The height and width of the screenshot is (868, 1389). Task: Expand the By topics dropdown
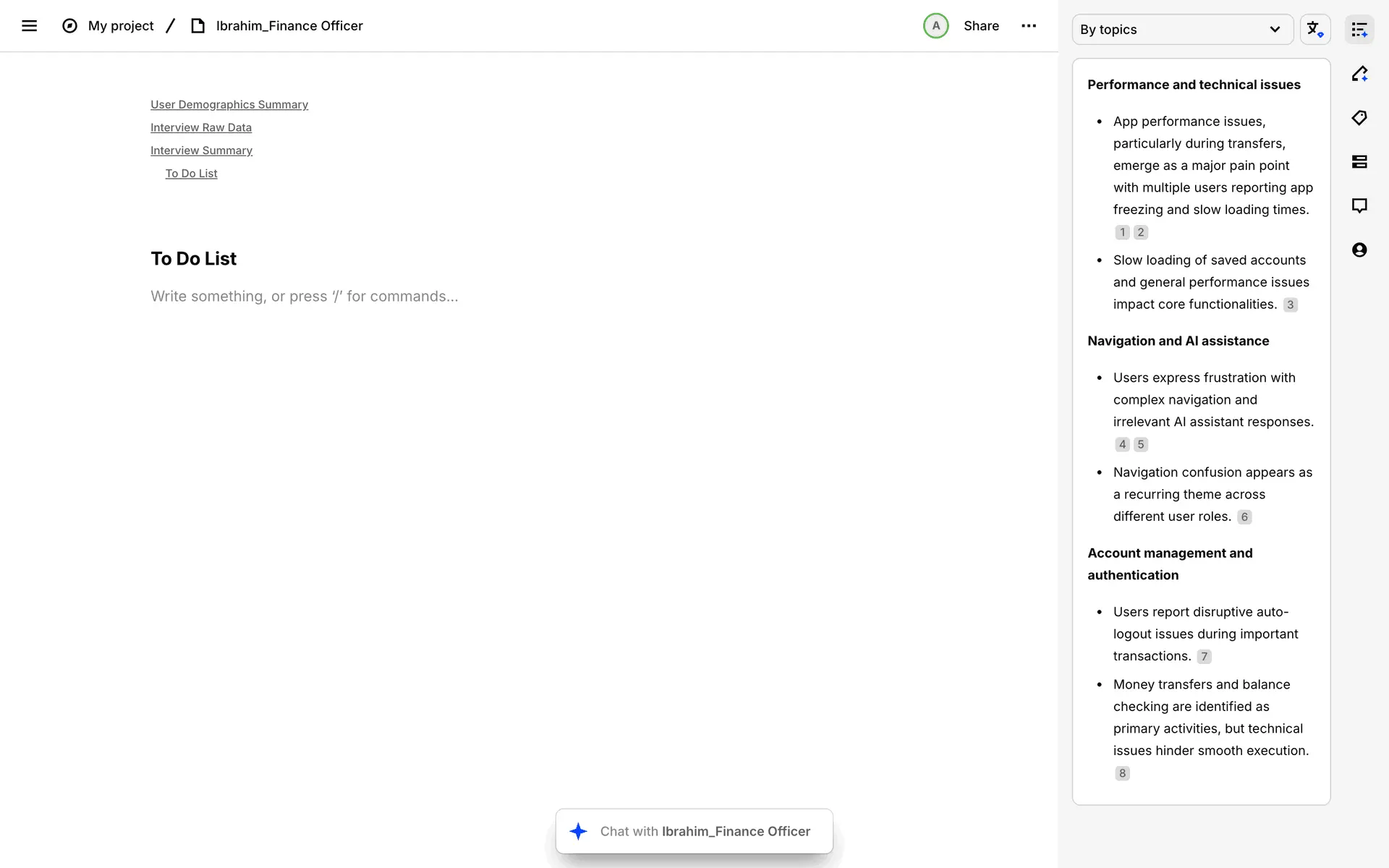[x=1182, y=30]
